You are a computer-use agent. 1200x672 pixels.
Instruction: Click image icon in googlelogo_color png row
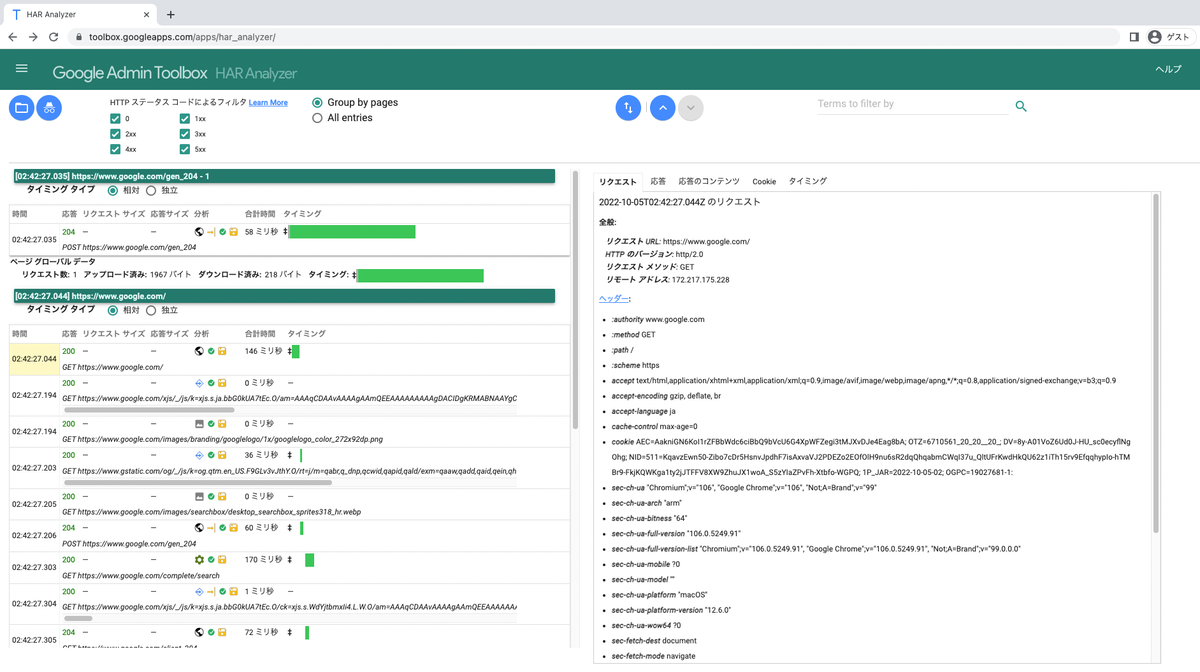[x=199, y=424]
